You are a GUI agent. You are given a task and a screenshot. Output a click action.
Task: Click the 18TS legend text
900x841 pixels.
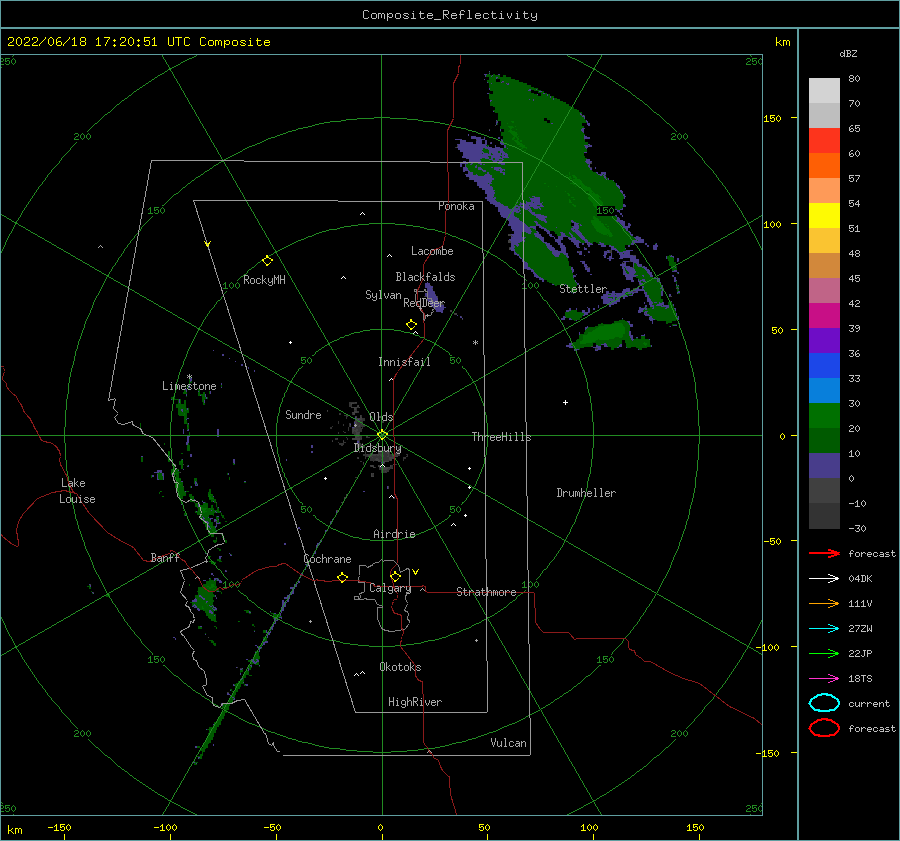coord(860,679)
